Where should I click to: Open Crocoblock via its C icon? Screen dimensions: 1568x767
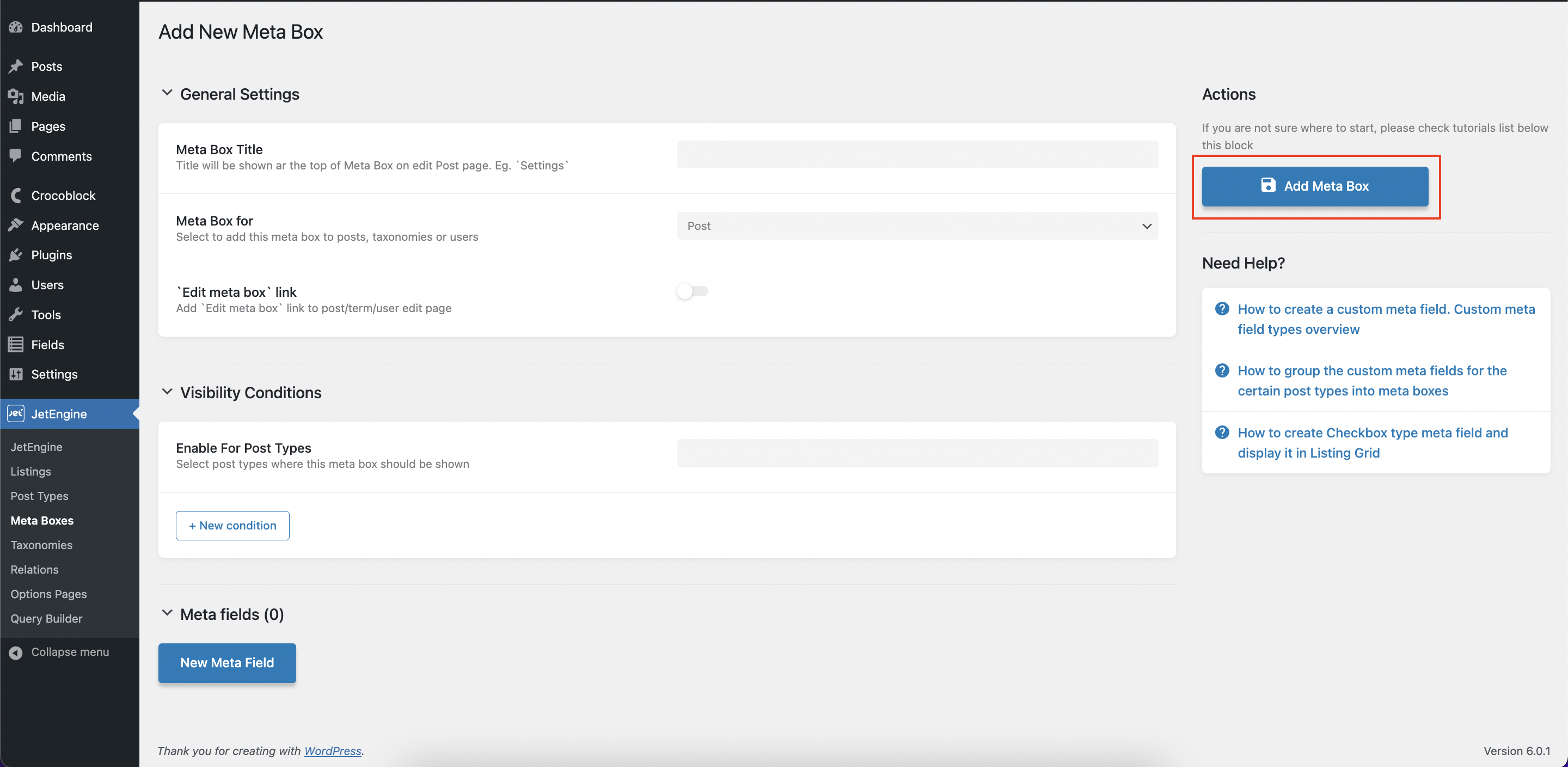point(16,195)
